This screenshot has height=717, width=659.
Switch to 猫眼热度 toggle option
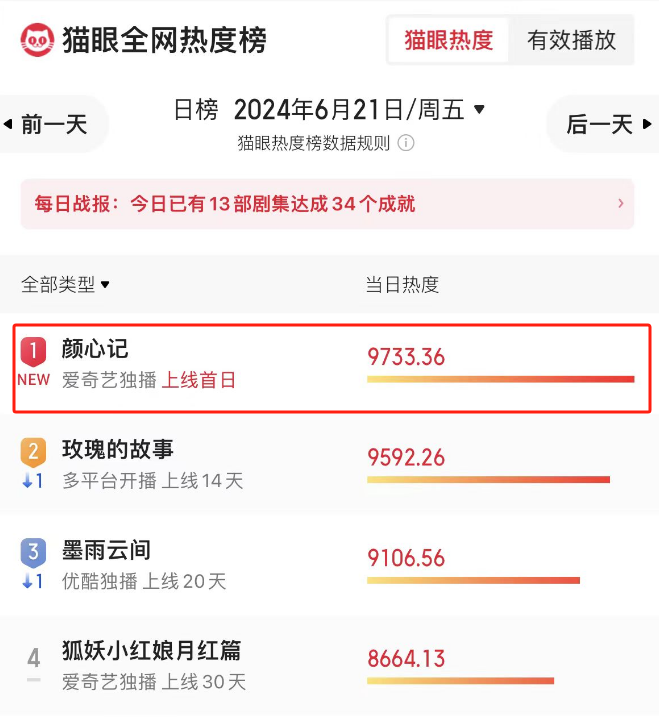pyautogui.click(x=448, y=40)
